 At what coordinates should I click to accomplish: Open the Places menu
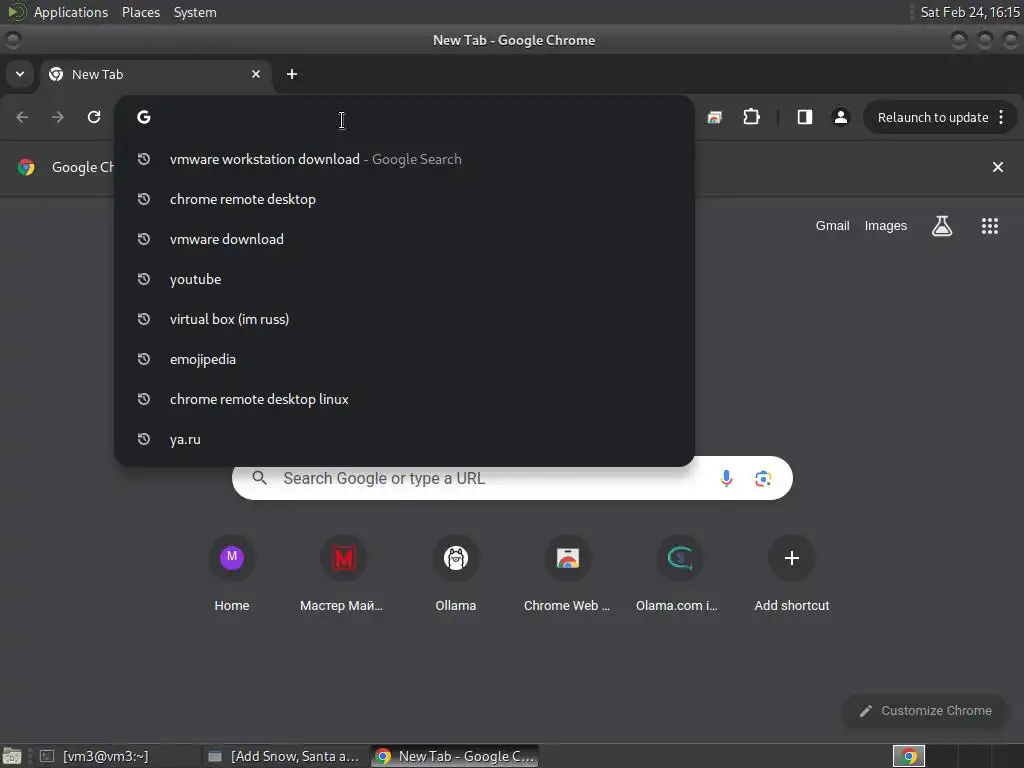(x=140, y=12)
